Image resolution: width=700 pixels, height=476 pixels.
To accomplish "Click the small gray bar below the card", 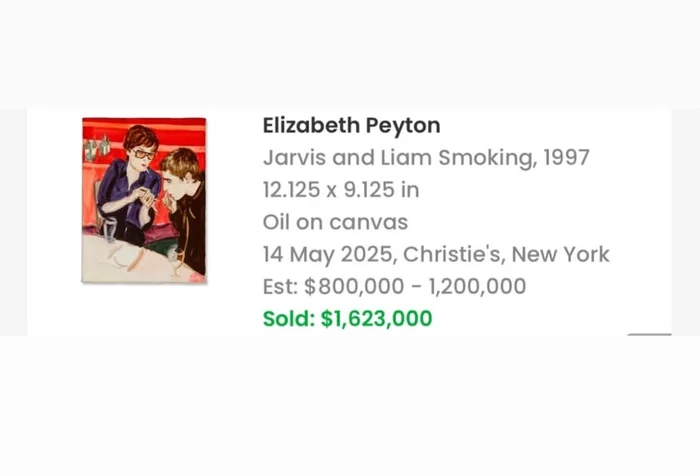I will point(649,335).
